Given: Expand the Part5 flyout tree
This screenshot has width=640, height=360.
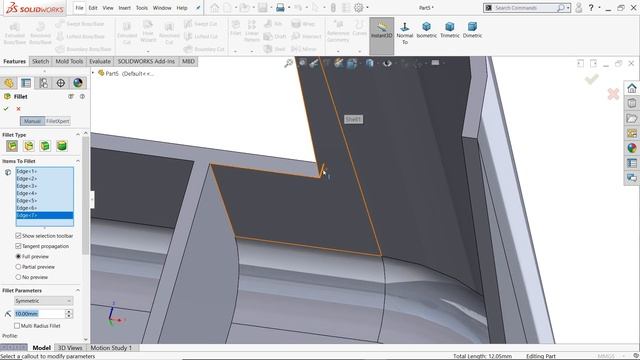Looking at the screenshot, I should pos(93,73).
